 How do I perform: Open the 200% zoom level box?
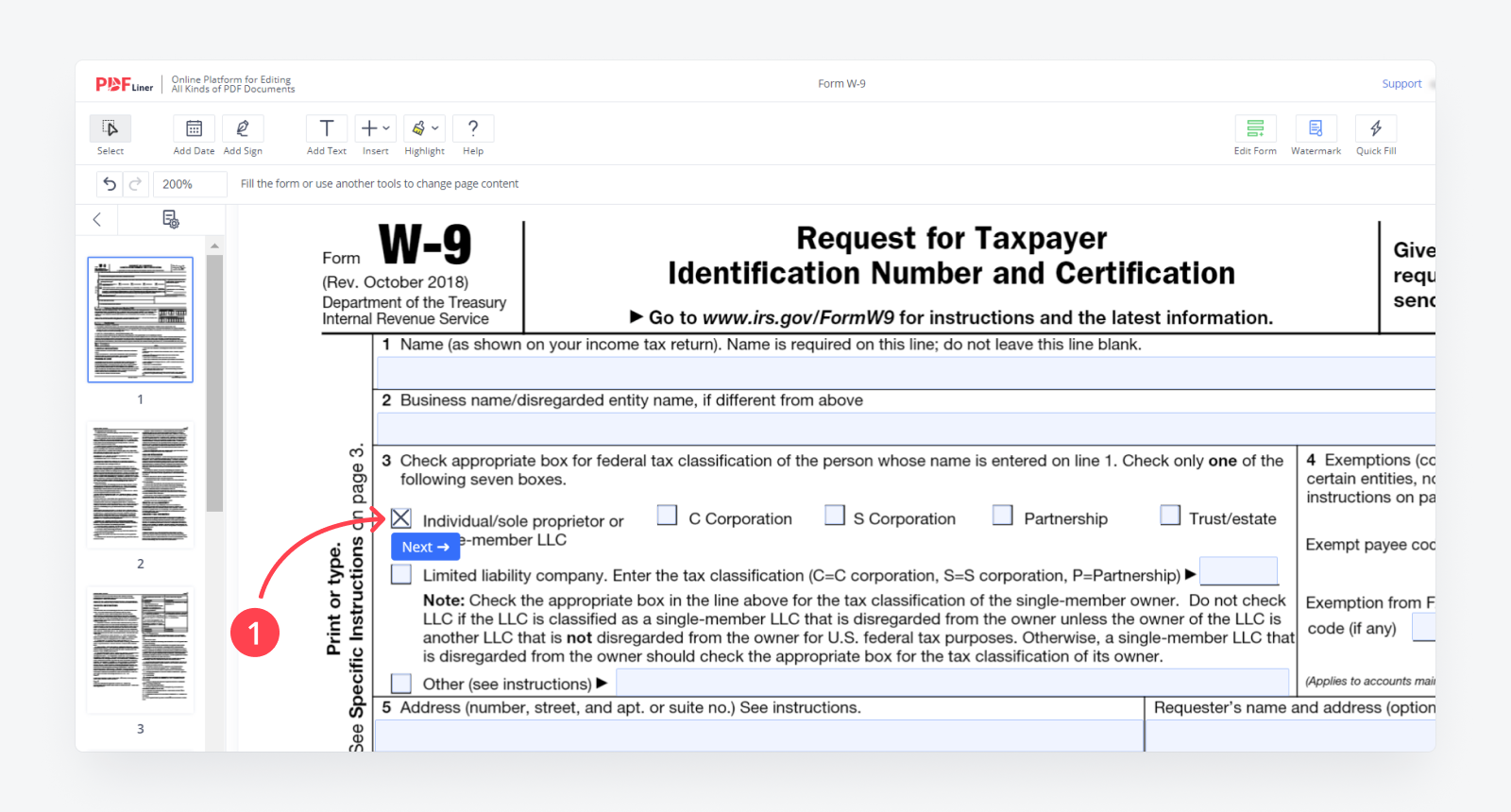[189, 184]
